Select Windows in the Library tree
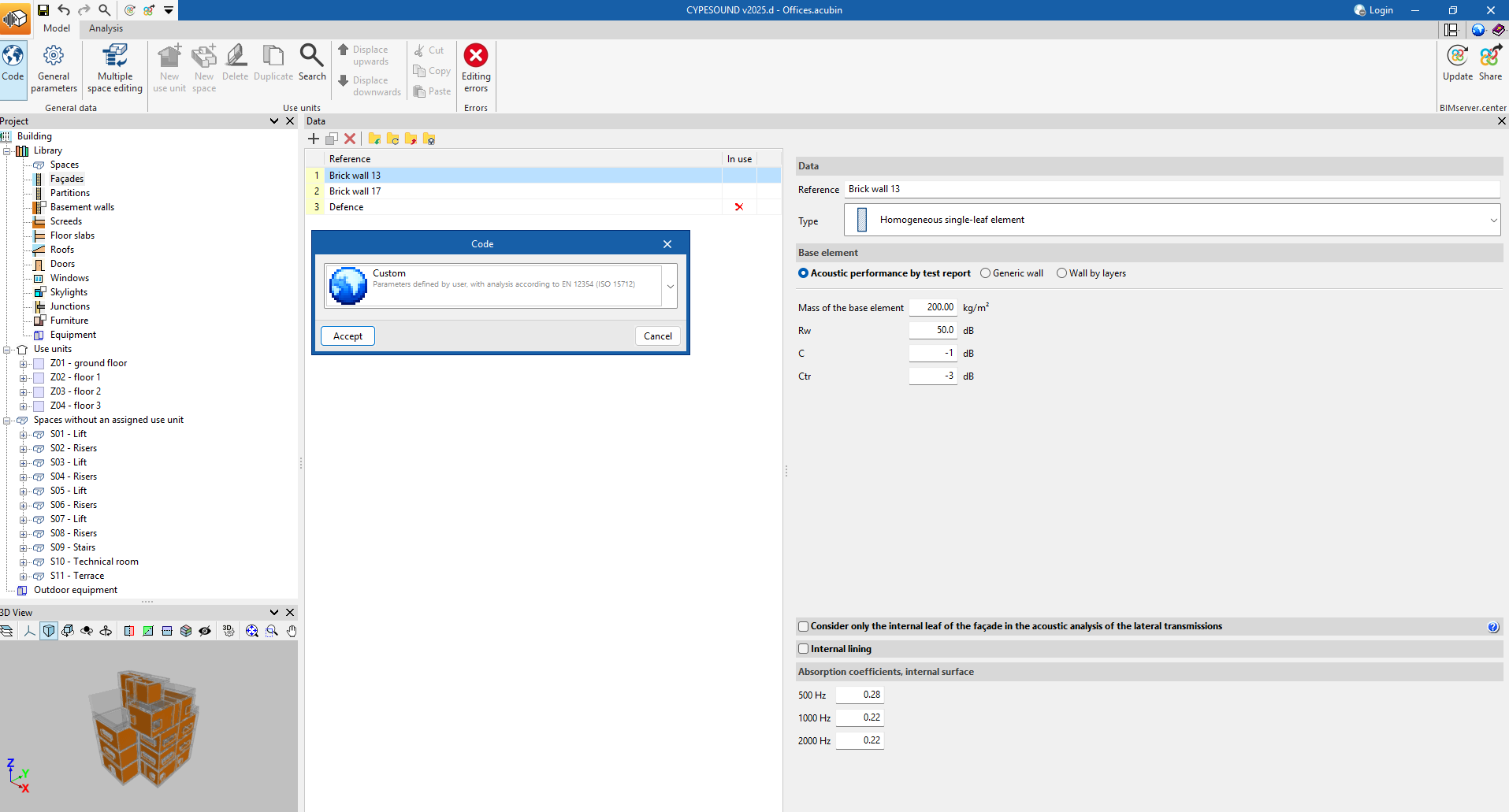This screenshot has width=1509, height=812. (69, 278)
